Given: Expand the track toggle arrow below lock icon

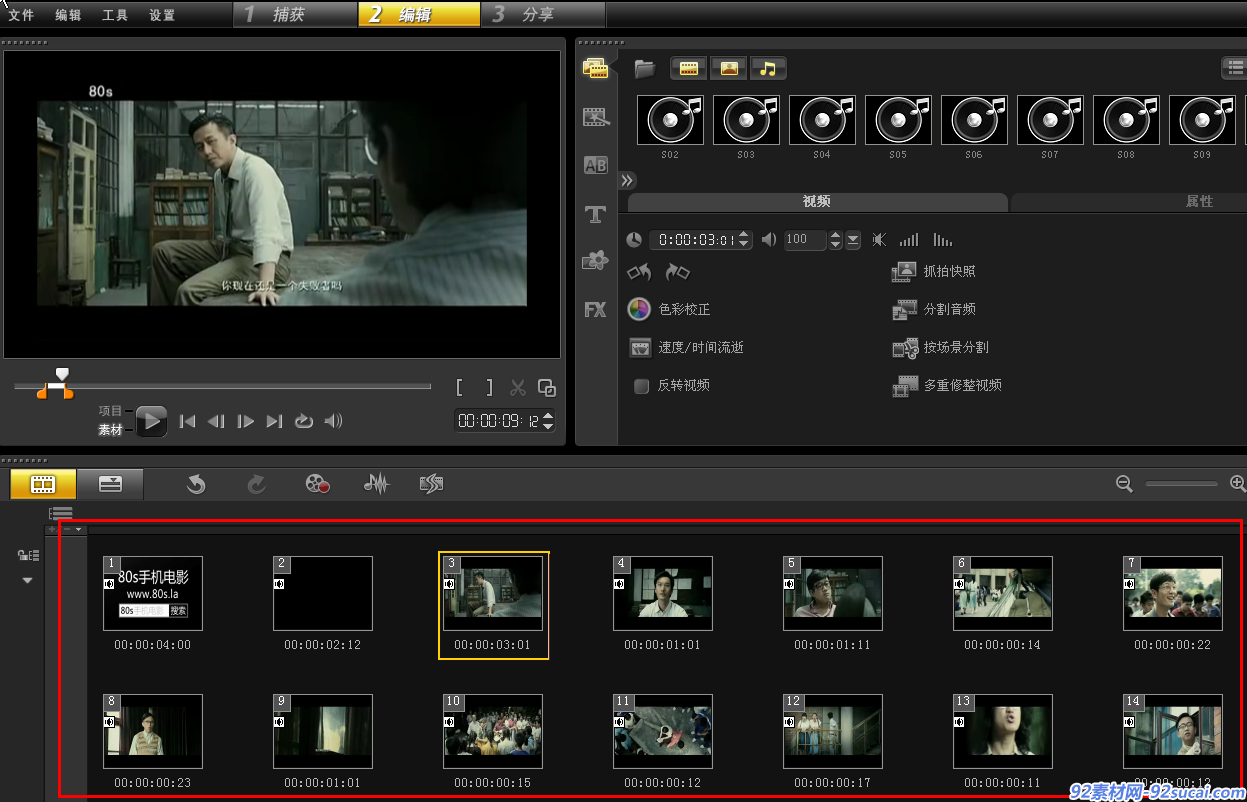Looking at the screenshot, I should coord(28,580).
